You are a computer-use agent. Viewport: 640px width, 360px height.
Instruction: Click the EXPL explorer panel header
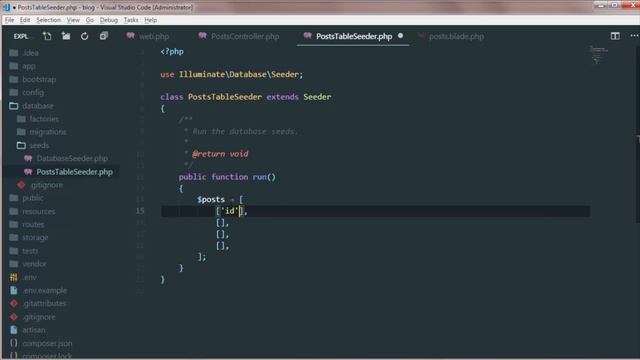point(21,36)
